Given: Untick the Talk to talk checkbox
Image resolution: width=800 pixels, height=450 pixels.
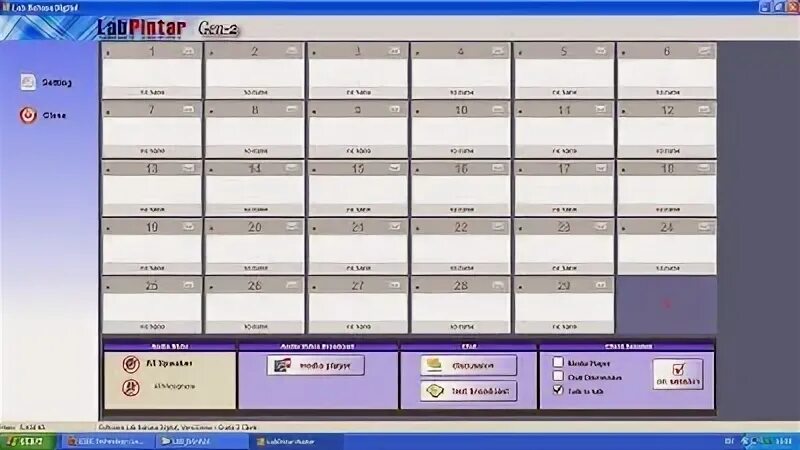Looking at the screenshot, I should [558, 390].
